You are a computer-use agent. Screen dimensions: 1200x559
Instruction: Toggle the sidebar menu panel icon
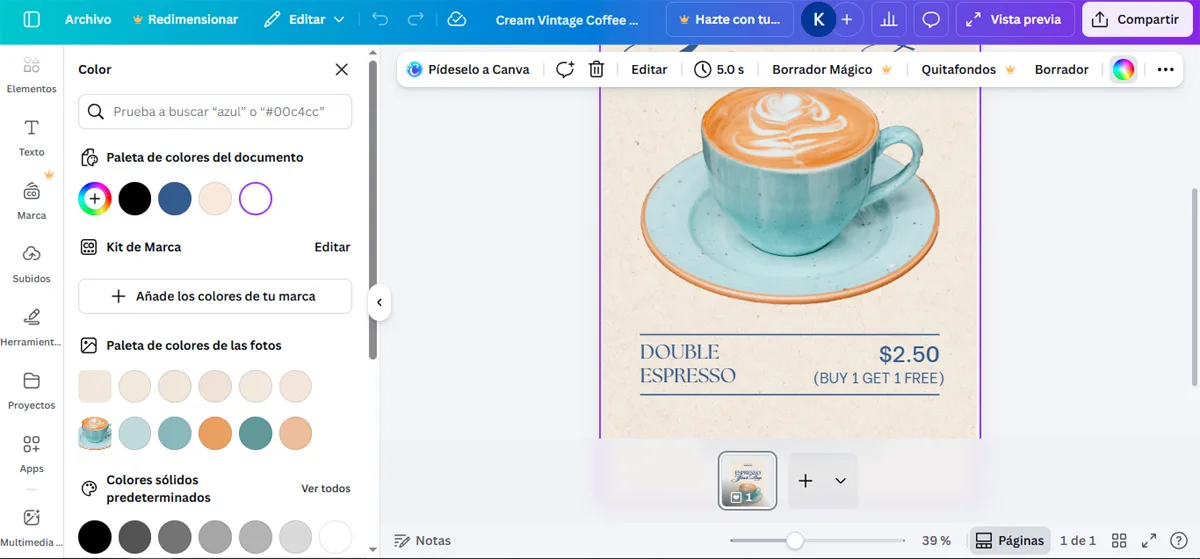click(32, 19)
